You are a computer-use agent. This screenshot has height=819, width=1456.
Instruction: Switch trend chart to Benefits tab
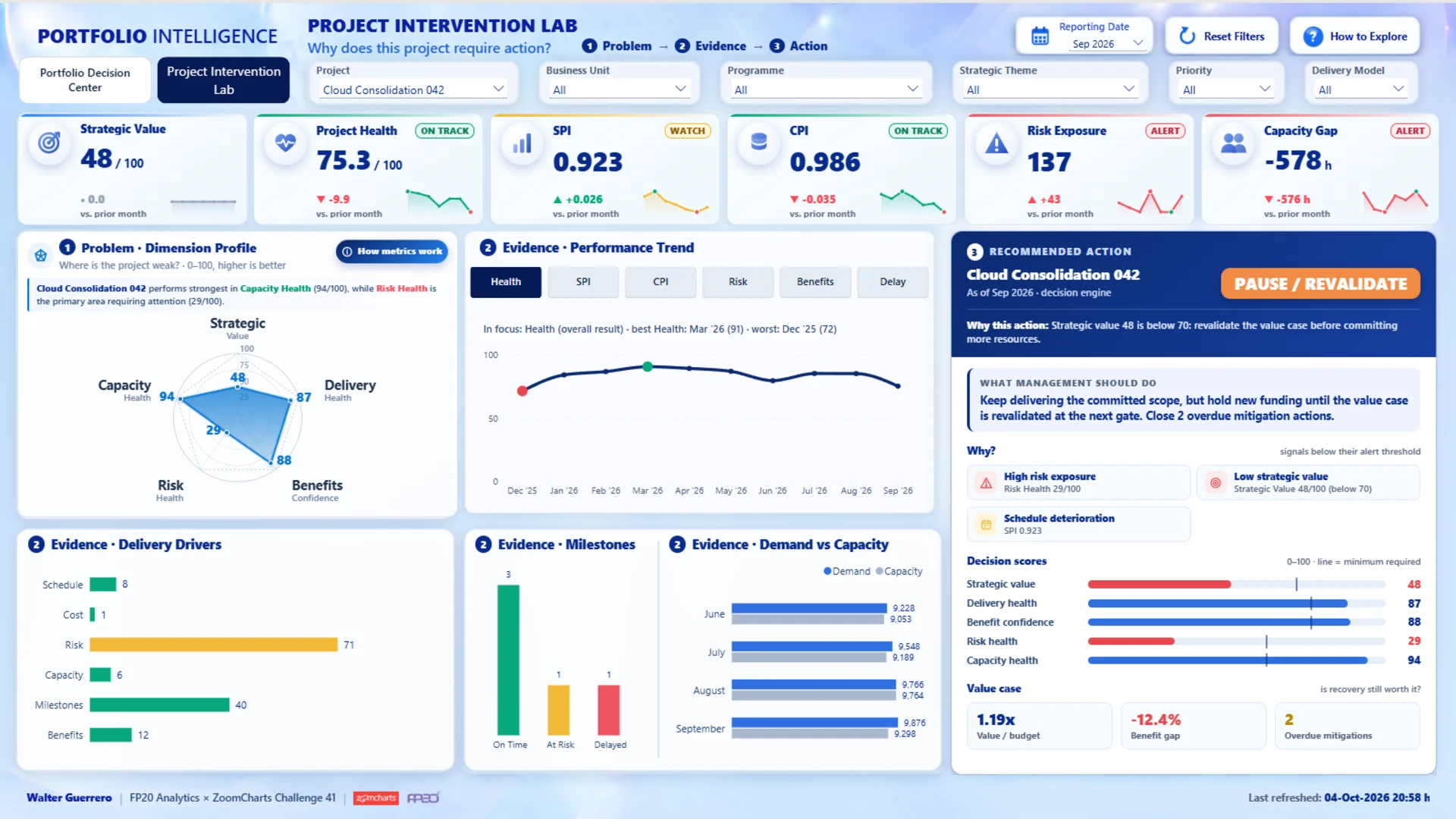[815, 281]
